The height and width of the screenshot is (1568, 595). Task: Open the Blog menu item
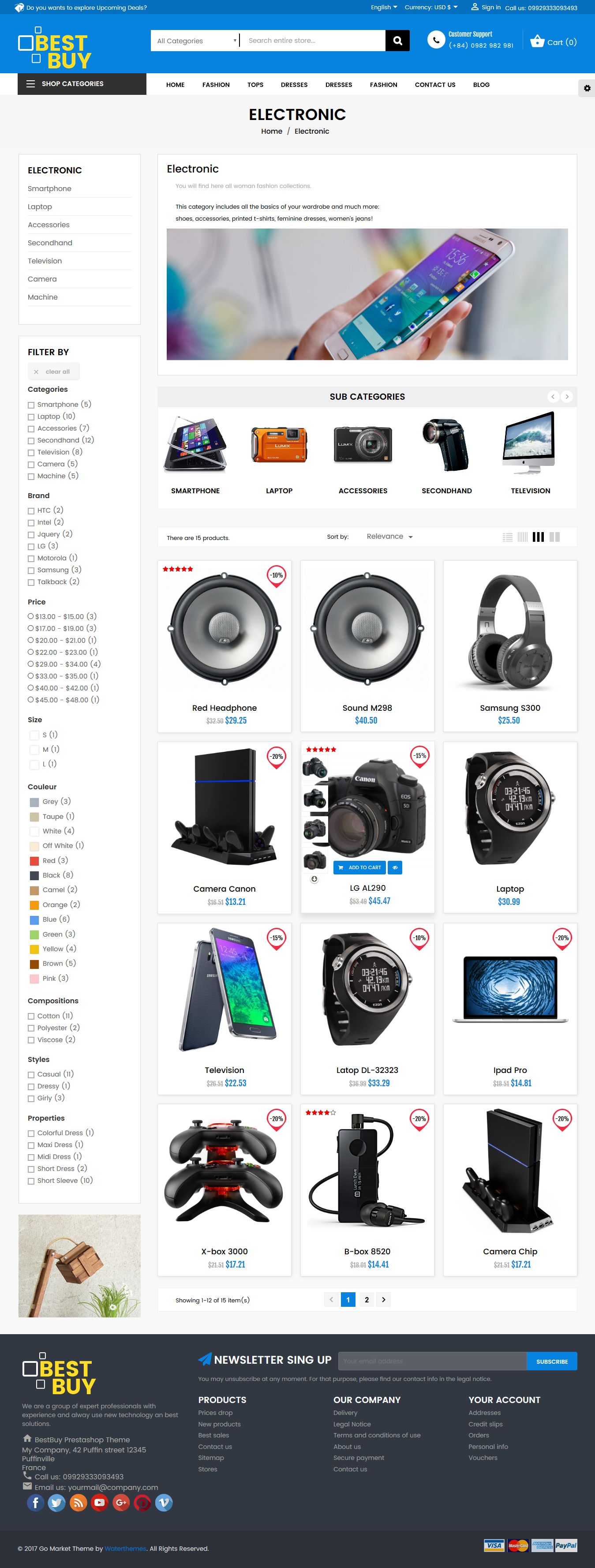[x=481, y=85]
